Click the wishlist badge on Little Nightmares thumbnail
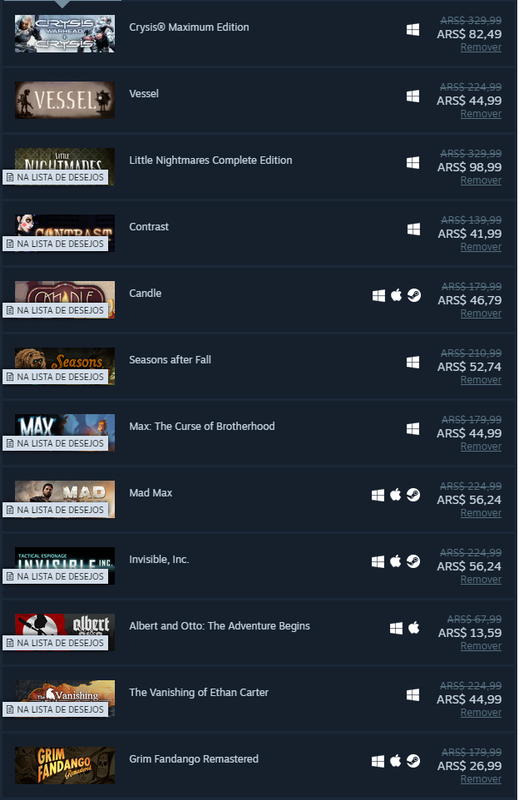The height and width of the screenshot is (800, 524). [x=56, y=177]
